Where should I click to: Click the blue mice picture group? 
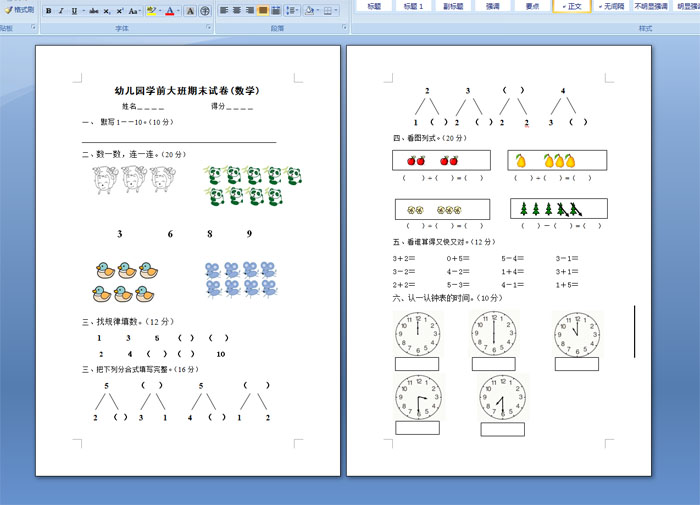[x=241, y=279]
